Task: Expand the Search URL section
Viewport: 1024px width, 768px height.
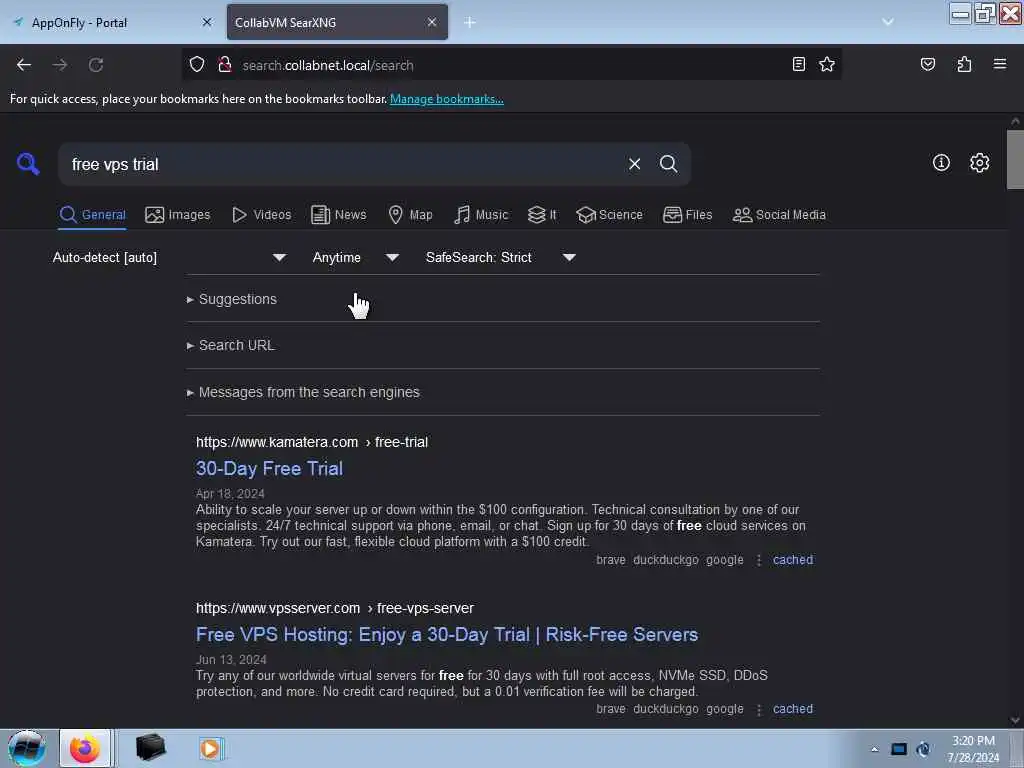Action: pos(231,345)
